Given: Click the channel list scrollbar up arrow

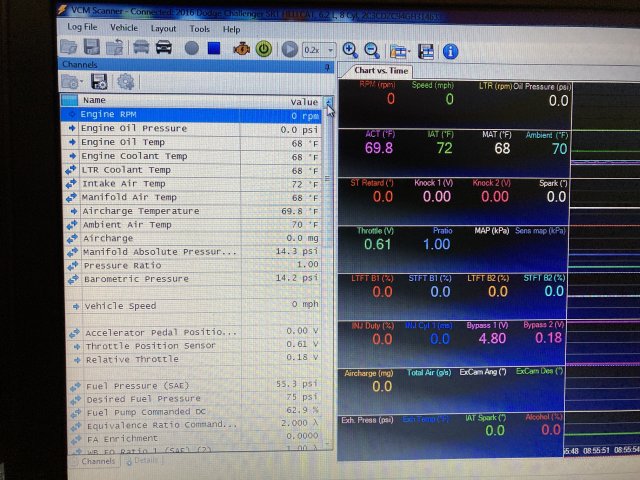Looking at the screenshot, I should pos(329,101).
